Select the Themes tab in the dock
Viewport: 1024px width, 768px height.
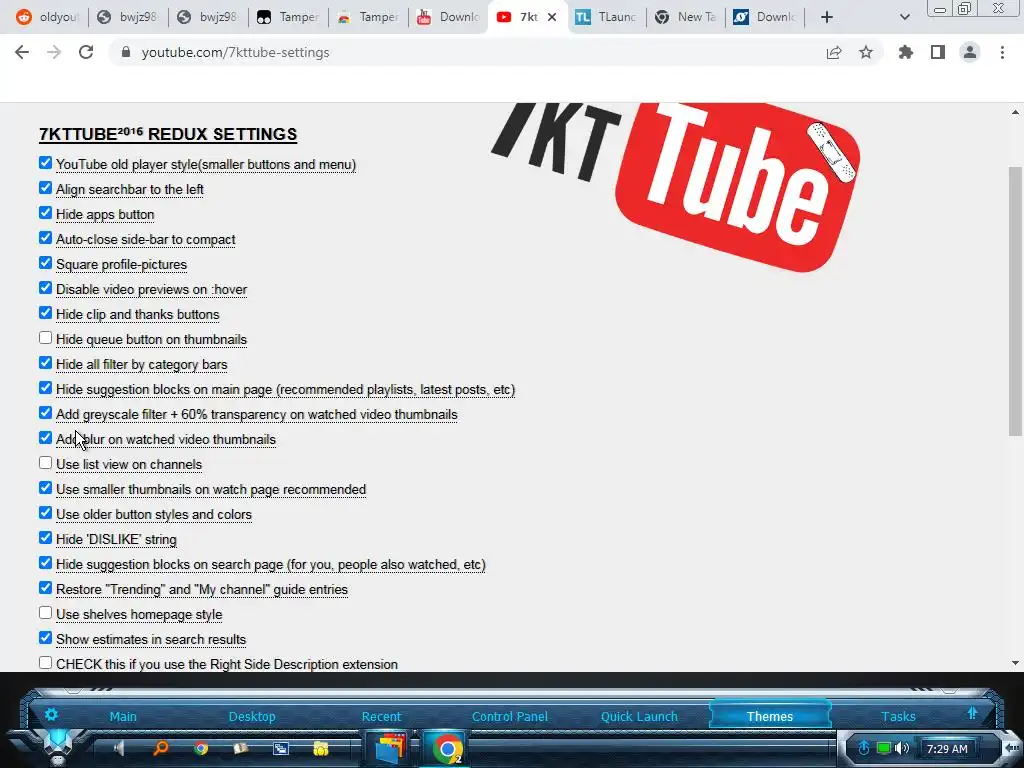tap(770, 716)
